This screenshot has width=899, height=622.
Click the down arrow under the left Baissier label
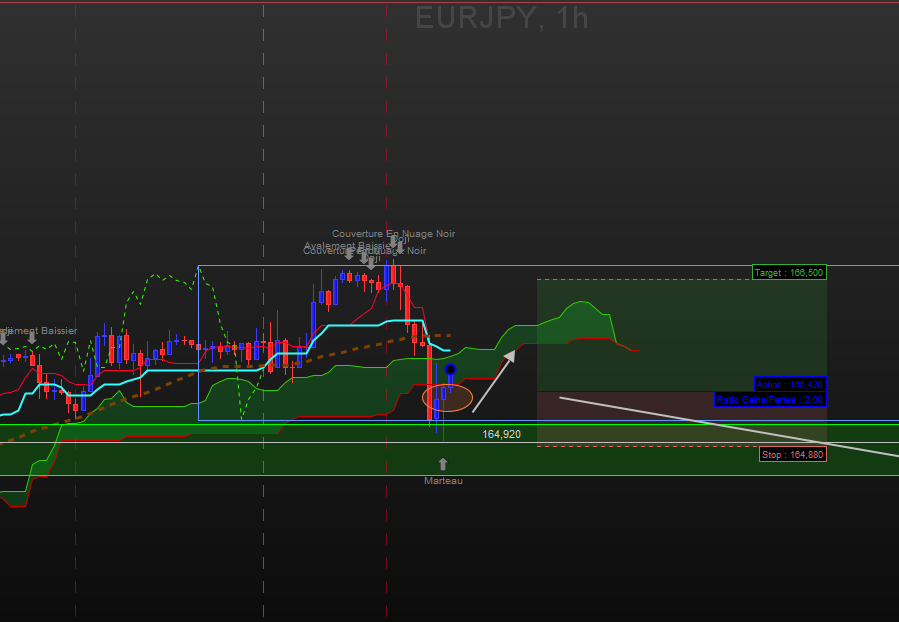tap(32, 338)
